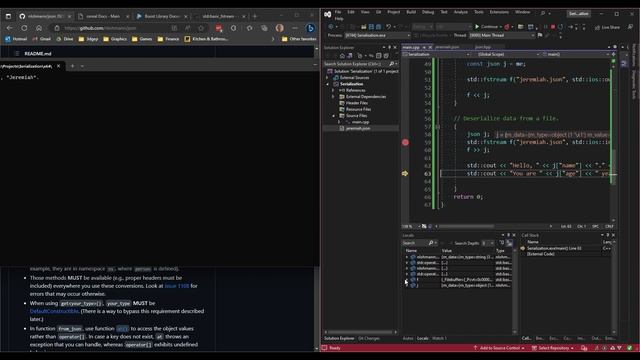The image size is (640, 360).
Task: Click Show All Files icon in Solution Explorer
Action: tap(386, 56)
